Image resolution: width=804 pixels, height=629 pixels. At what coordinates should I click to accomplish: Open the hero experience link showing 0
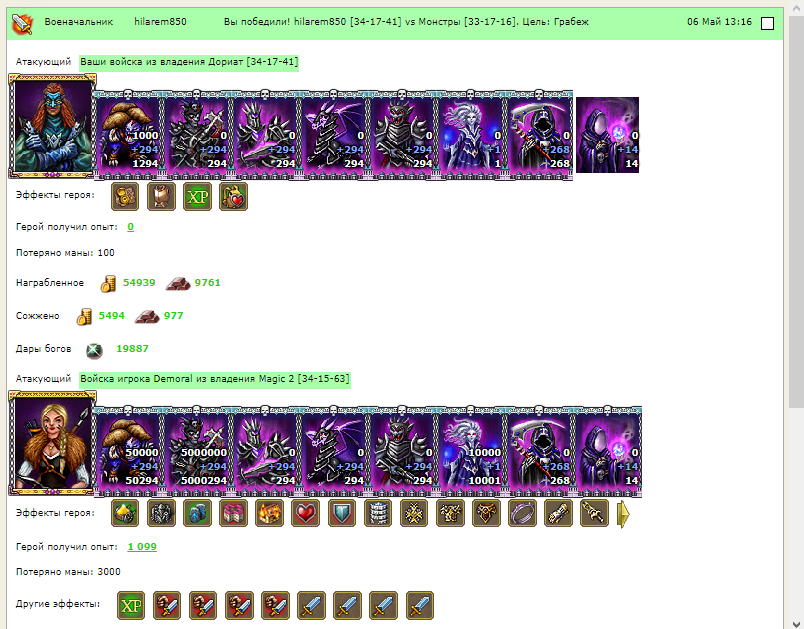pyautogui.click(x=130, y=227)
